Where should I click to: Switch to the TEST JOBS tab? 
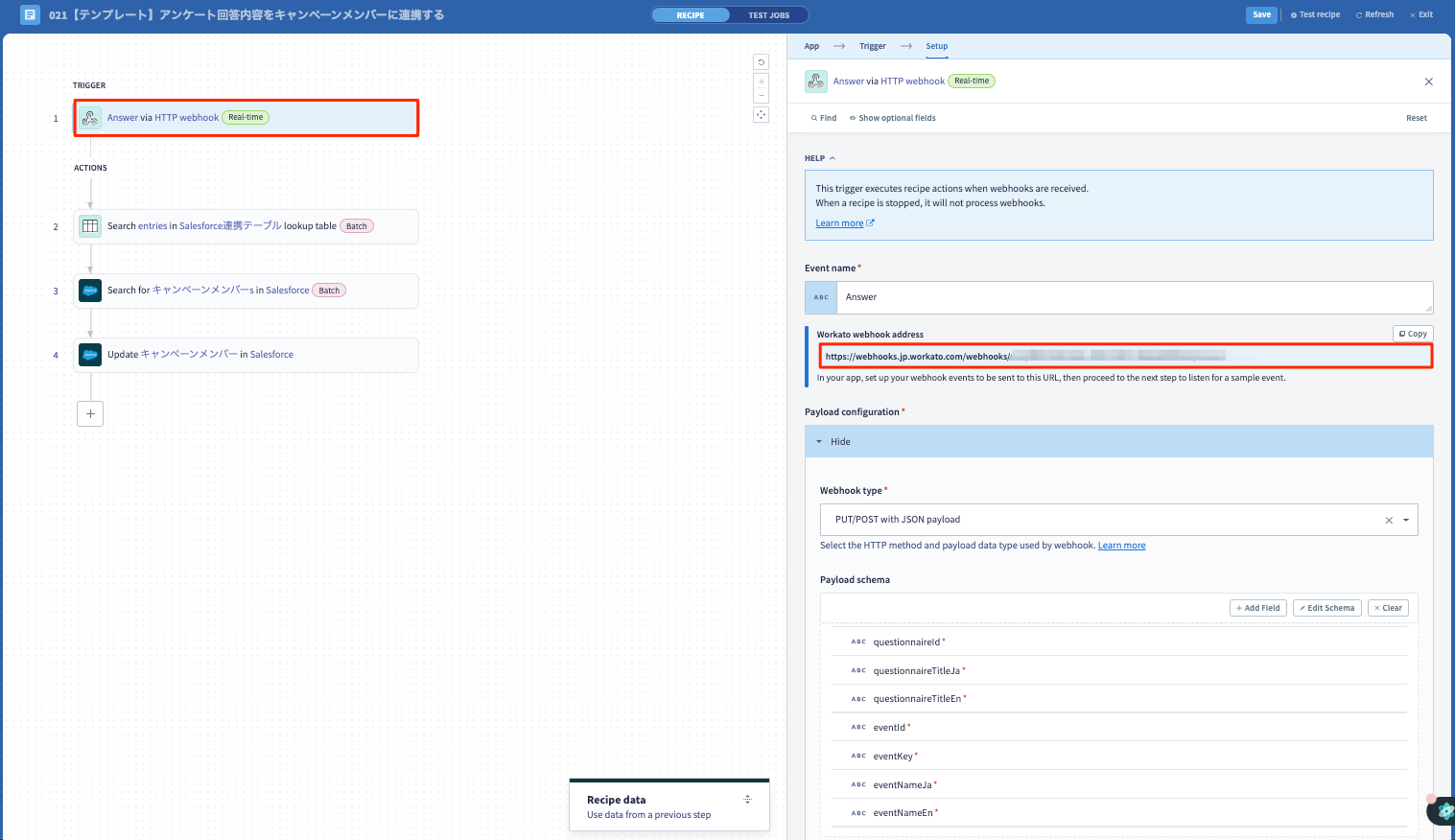[x=768, y=15]
